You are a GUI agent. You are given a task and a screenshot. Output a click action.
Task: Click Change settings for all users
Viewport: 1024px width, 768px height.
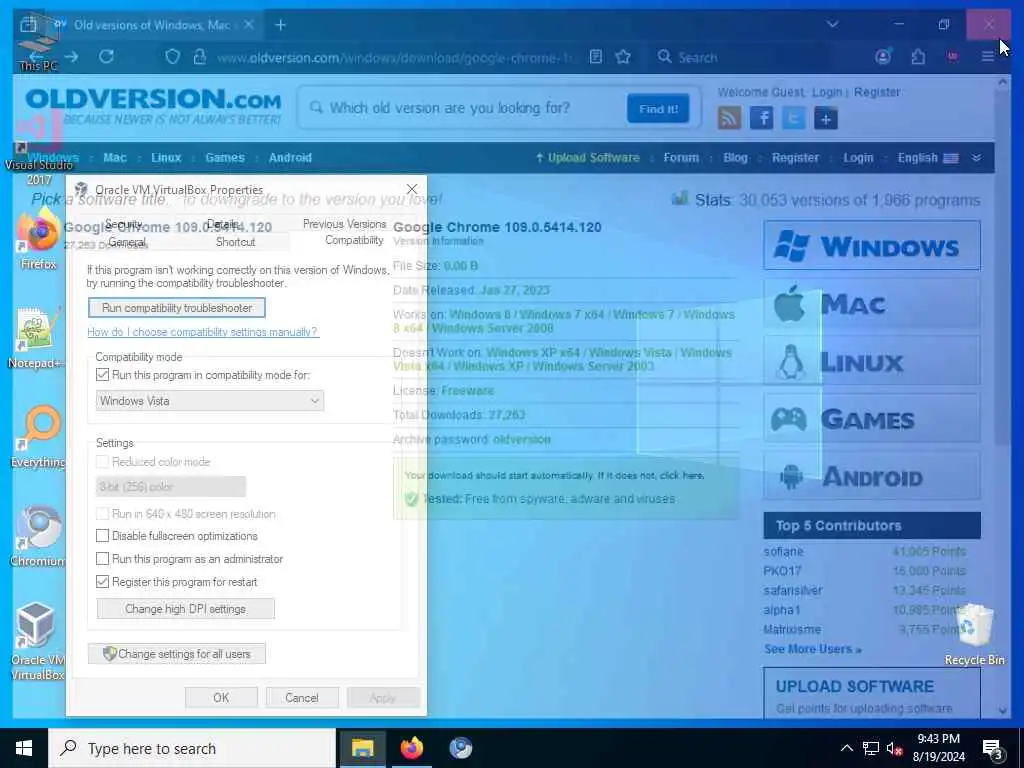(x=177, y=654)
